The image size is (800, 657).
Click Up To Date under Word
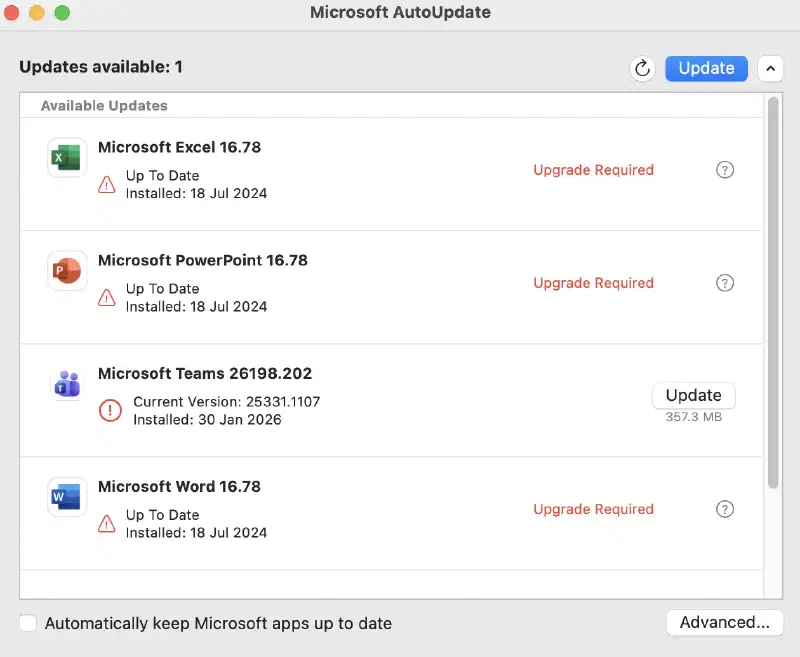(162, 515)
